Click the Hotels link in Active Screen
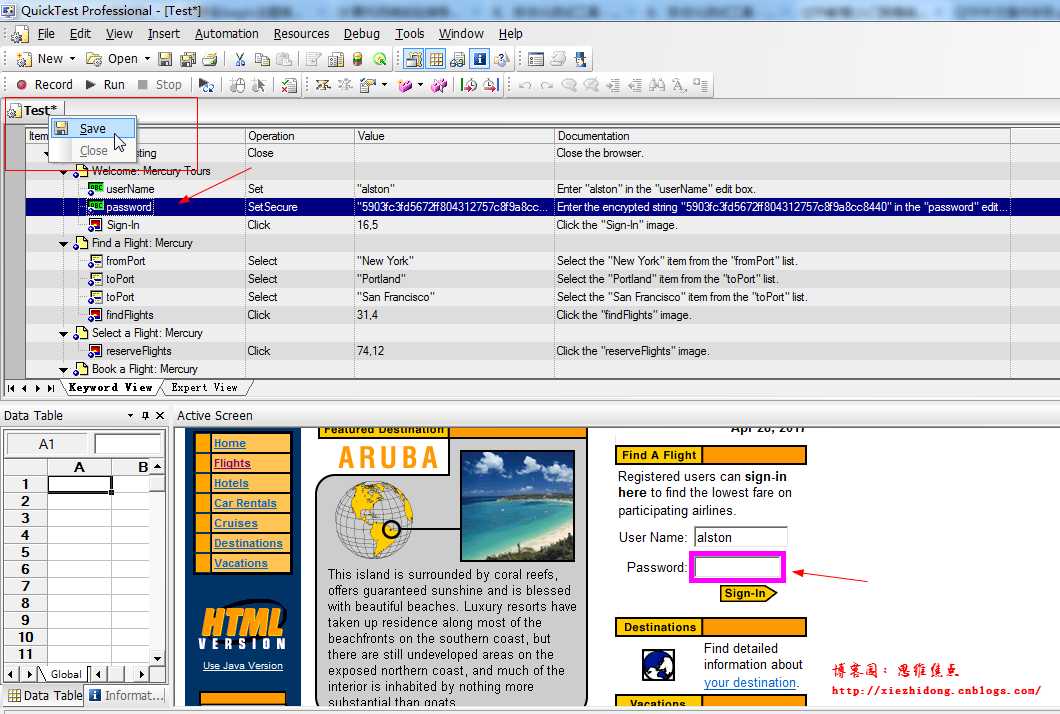Screen dimensions: 1060x714 coord(231,483)
